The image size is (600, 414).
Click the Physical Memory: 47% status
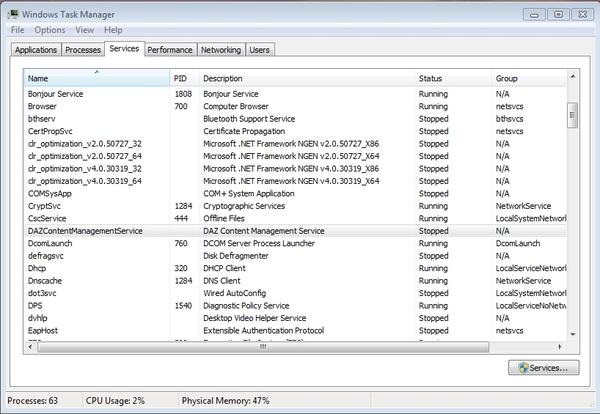(x=225, y=401)
